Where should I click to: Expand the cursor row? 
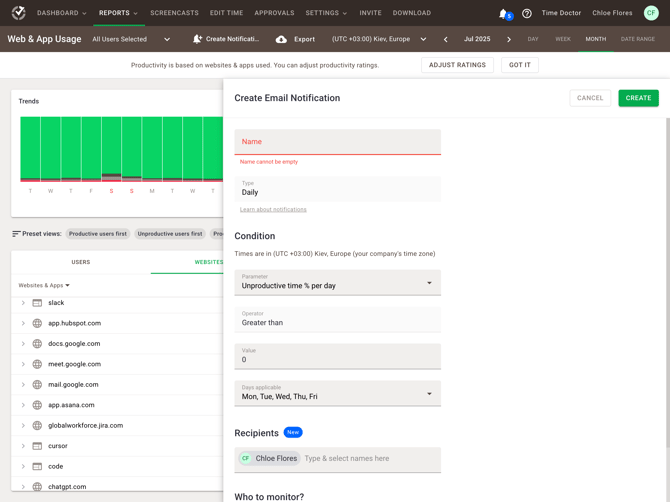point(23,446)
